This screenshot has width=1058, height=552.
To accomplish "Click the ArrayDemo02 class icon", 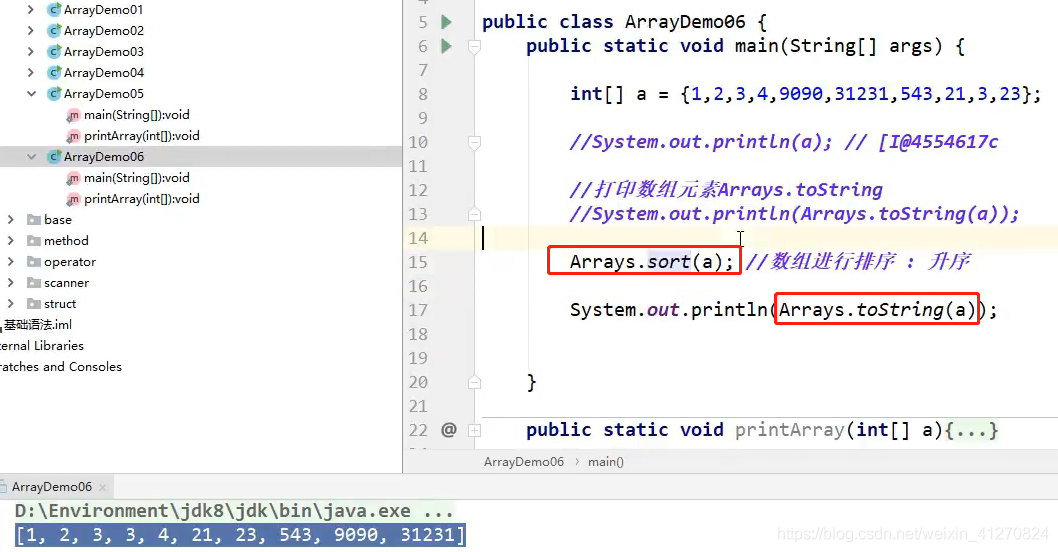I will (54, 31).
